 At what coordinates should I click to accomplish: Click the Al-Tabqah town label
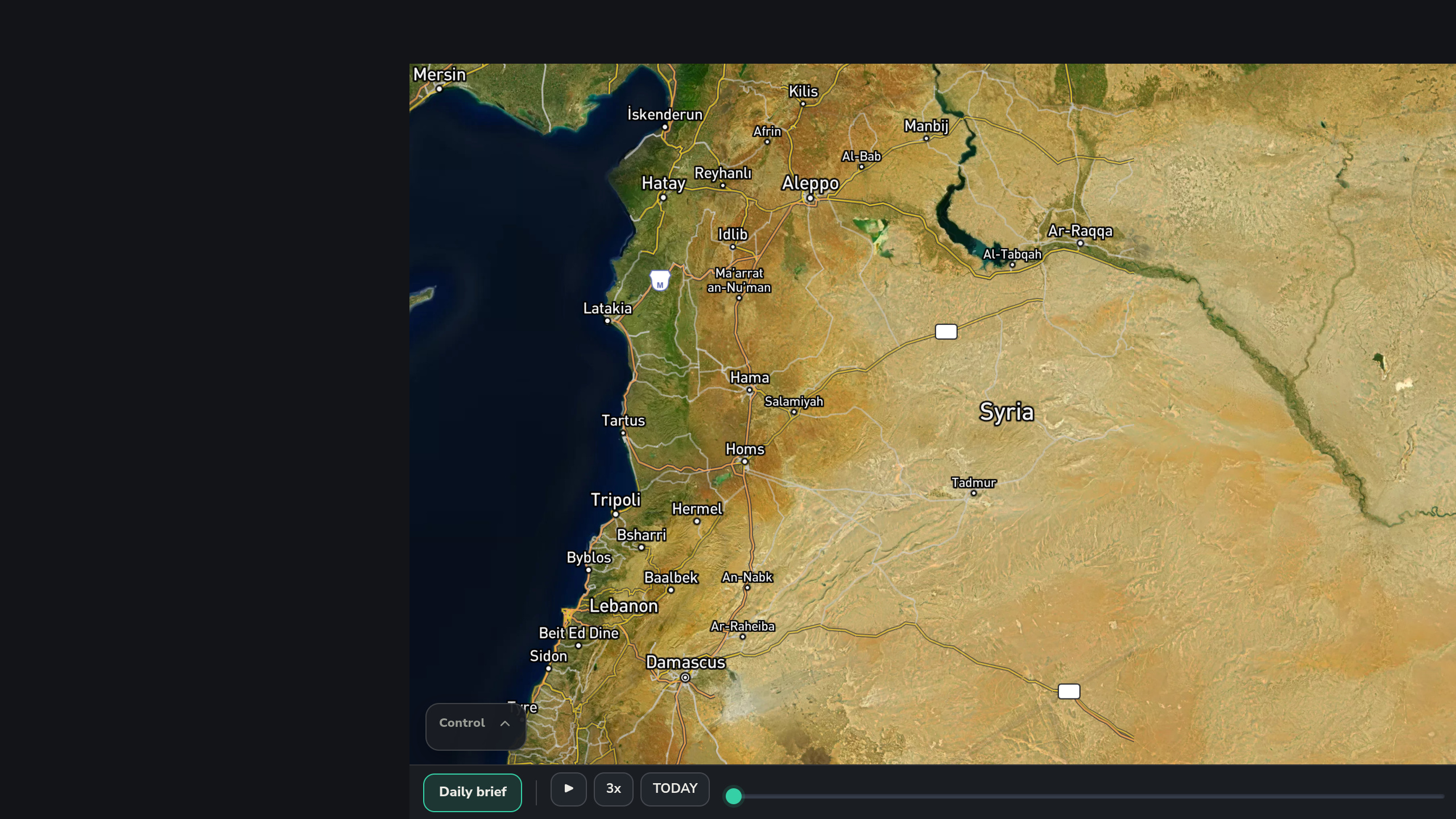[1012, 254]
